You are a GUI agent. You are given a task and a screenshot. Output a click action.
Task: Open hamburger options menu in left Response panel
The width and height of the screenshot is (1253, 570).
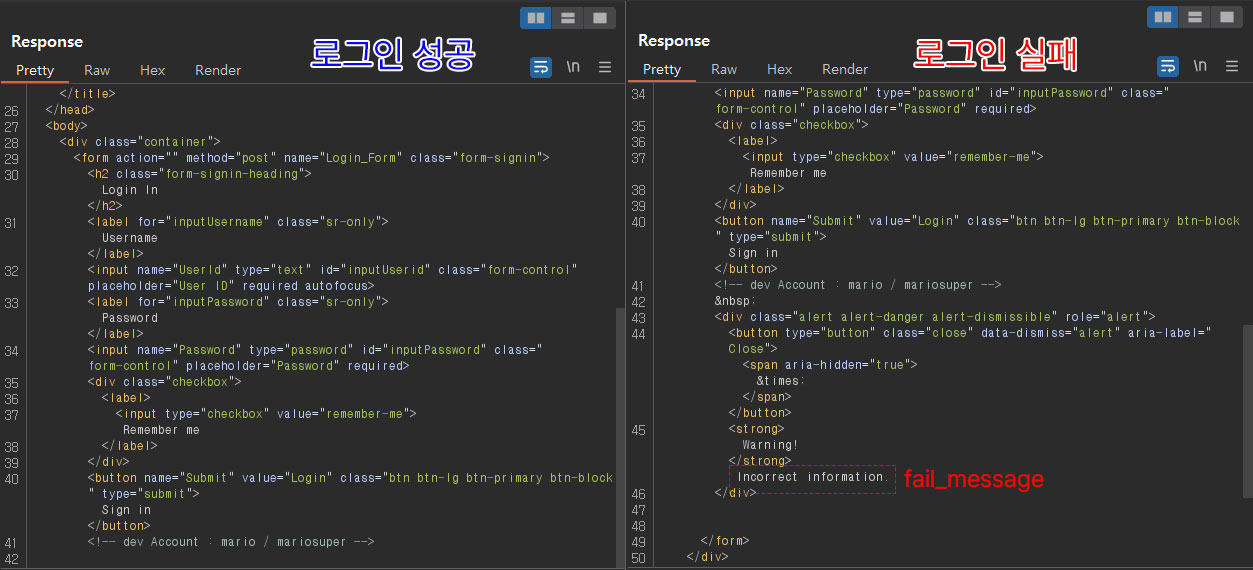[x=605, y=67]
